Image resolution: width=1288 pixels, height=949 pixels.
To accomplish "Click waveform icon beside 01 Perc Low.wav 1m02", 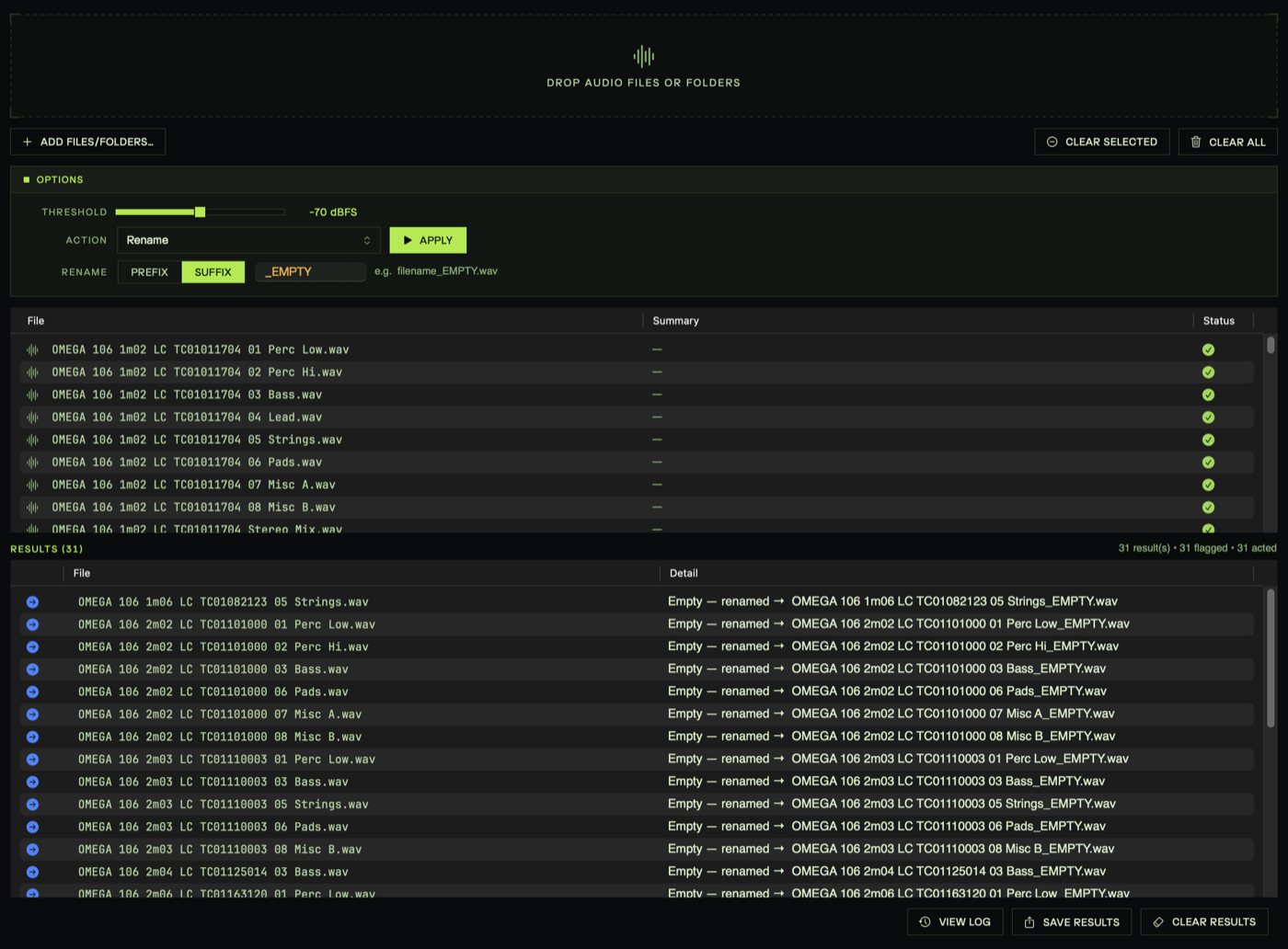I will coord(33,349).
